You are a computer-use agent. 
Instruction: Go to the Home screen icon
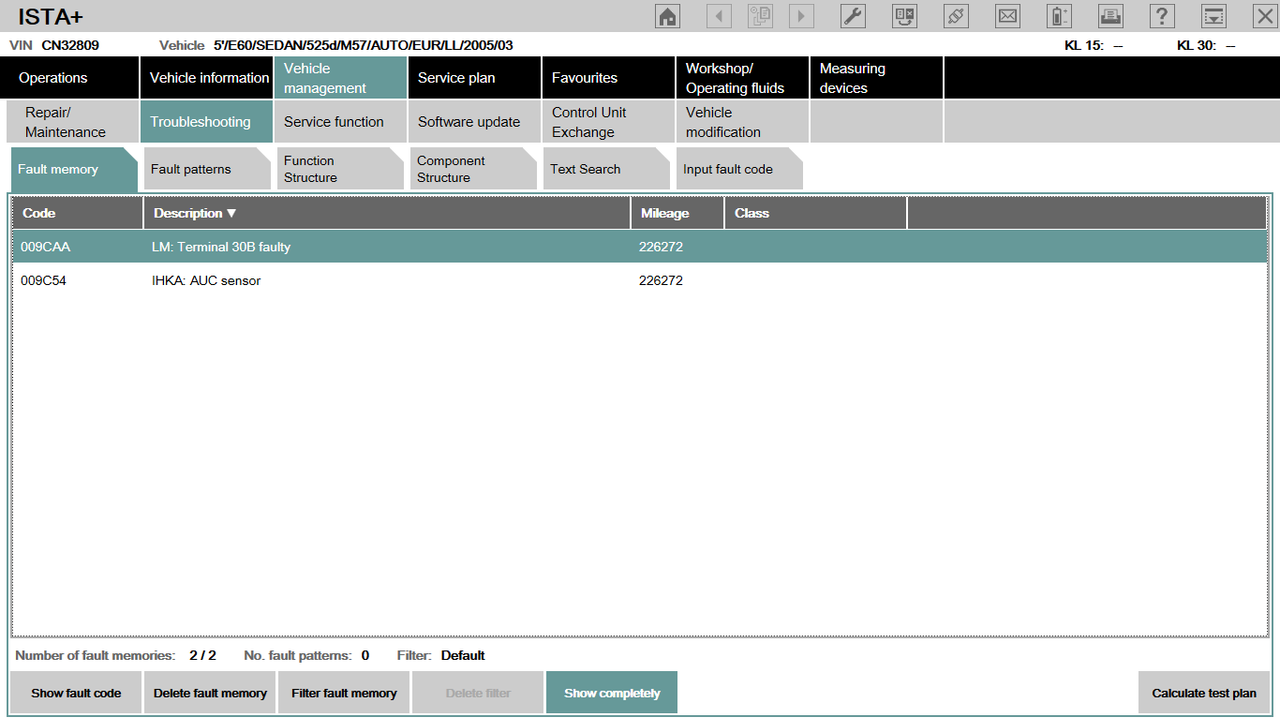click(x=667, y=16)
